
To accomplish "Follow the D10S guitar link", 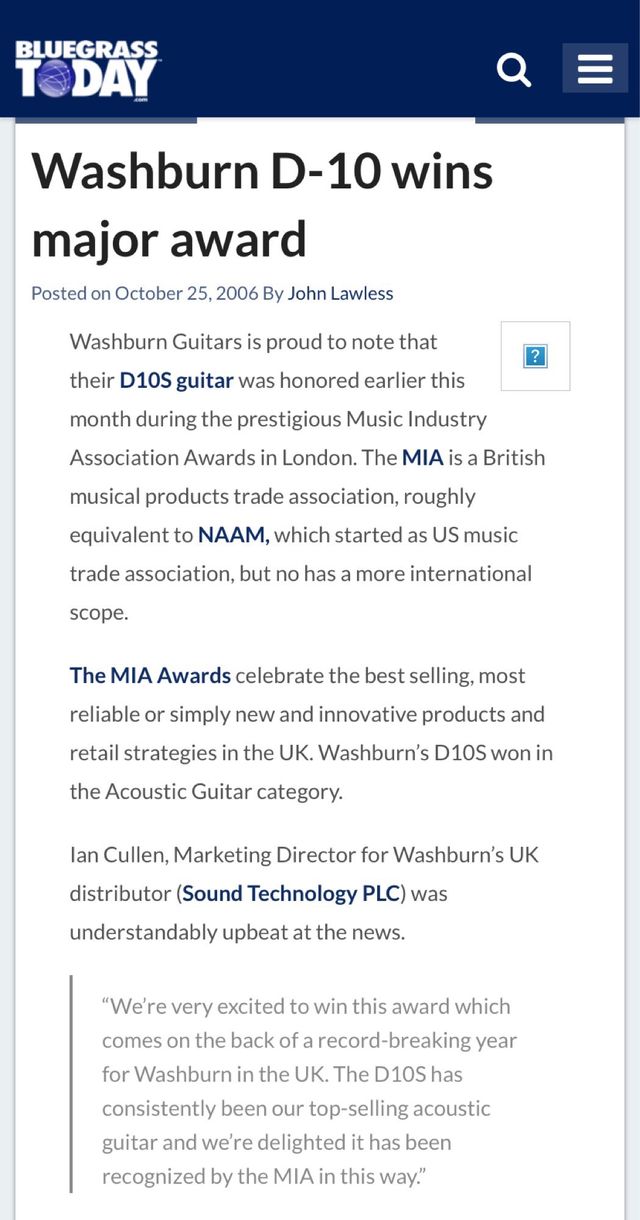I will [x=176, y=380].
